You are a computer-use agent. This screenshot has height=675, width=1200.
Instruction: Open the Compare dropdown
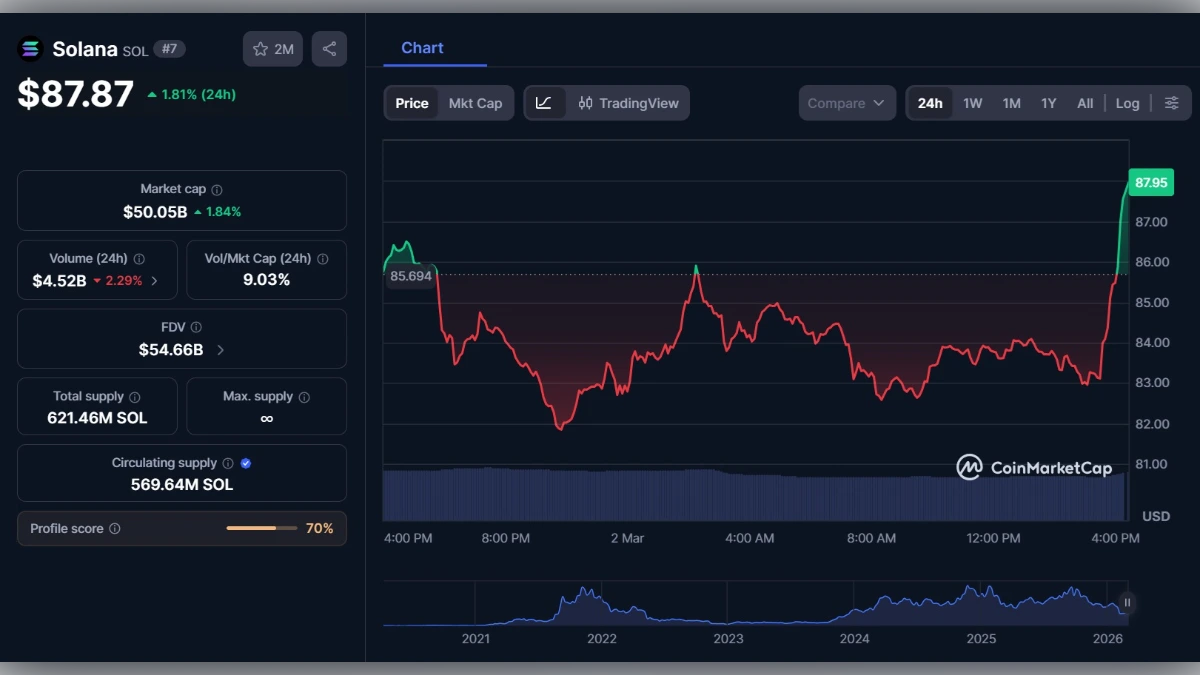tap(846, 102)
